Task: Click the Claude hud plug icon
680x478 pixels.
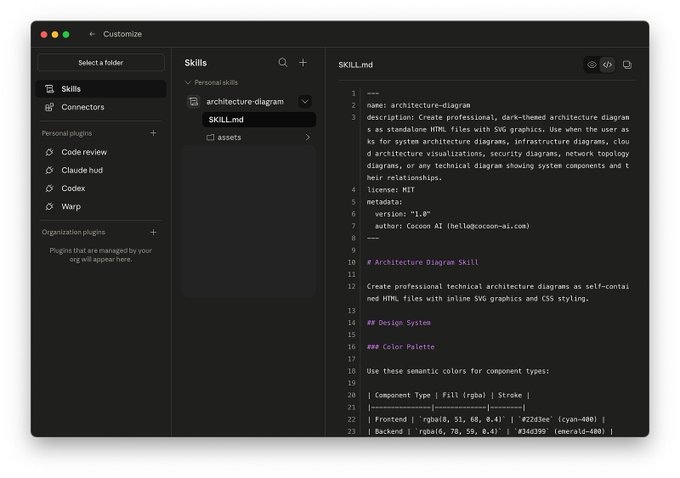Action: point(49,170)
